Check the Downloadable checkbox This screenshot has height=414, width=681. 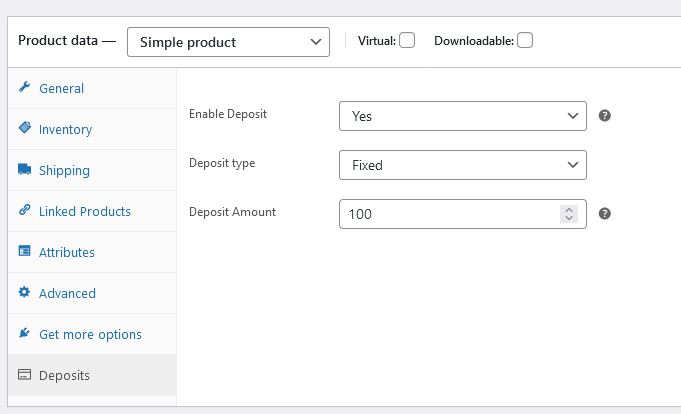(525, 40)
